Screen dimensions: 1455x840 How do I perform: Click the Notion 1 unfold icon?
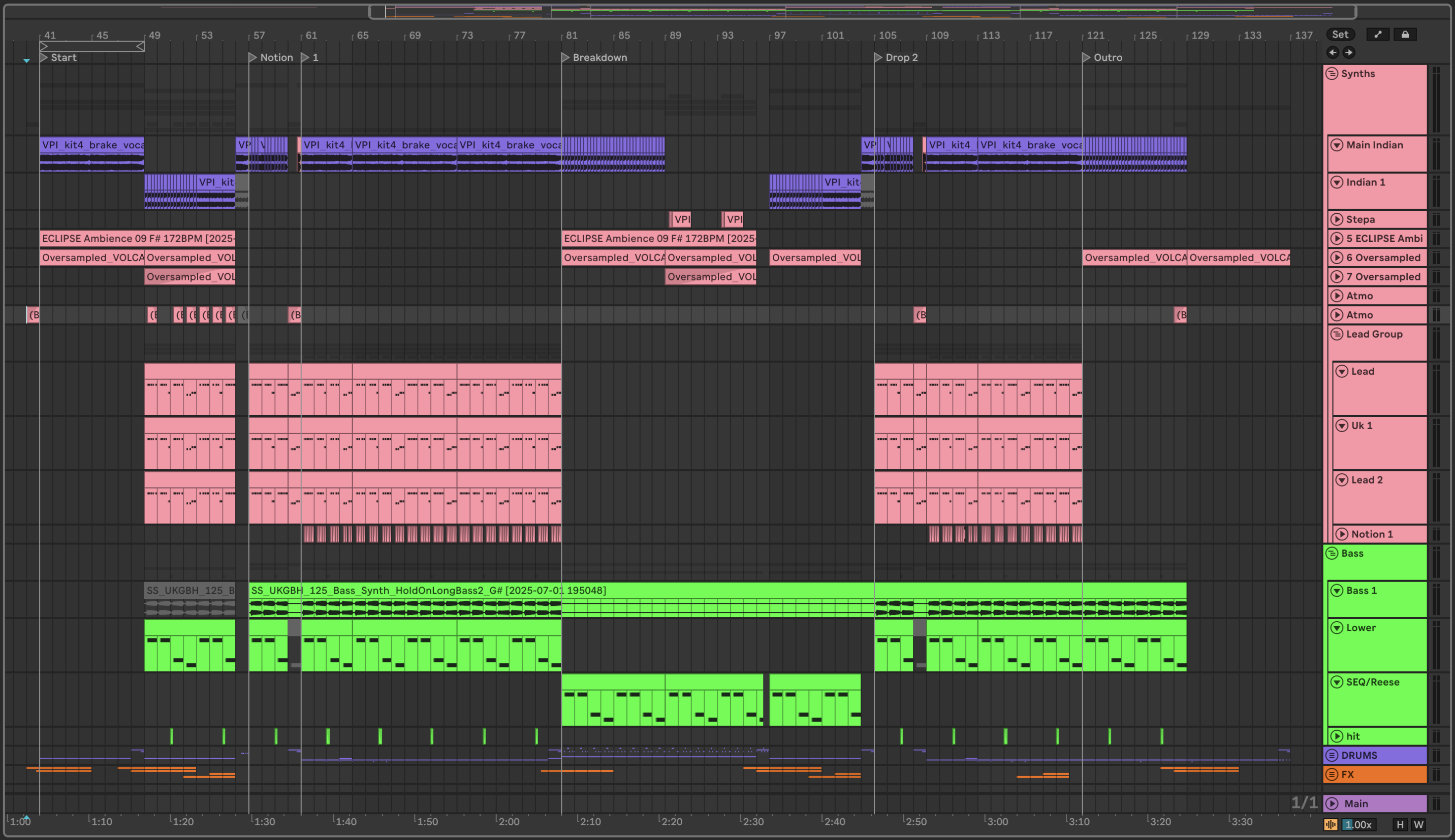coord(1342,534)
